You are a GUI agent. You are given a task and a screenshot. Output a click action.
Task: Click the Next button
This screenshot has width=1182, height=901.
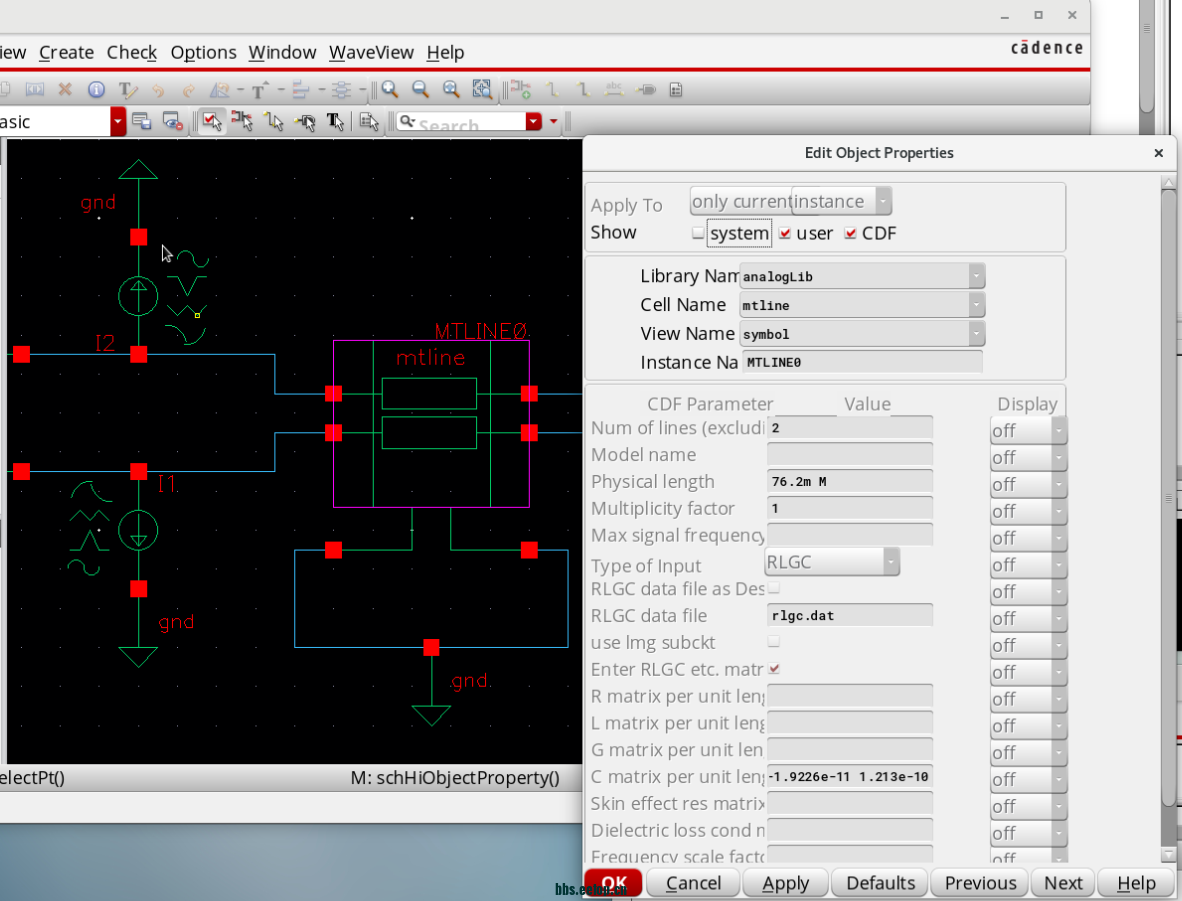click(1063, 883)
